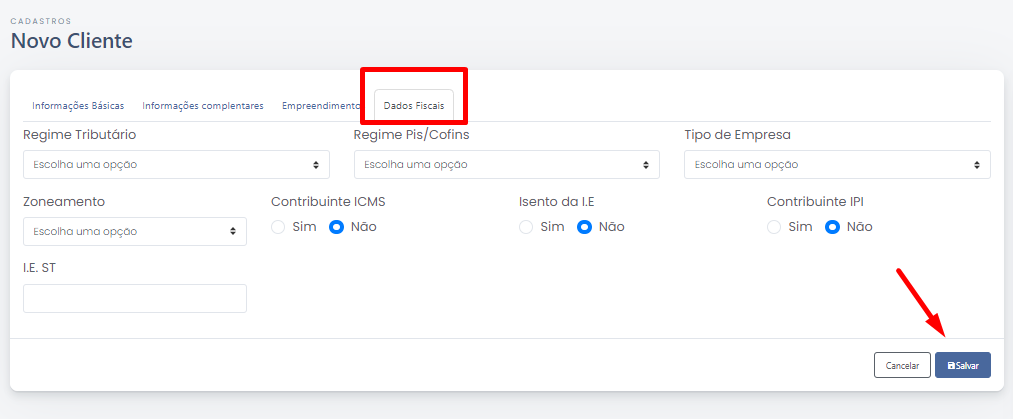1013x419 pixels.
Task: Open the Zoneamento select box
Action: 135,231
